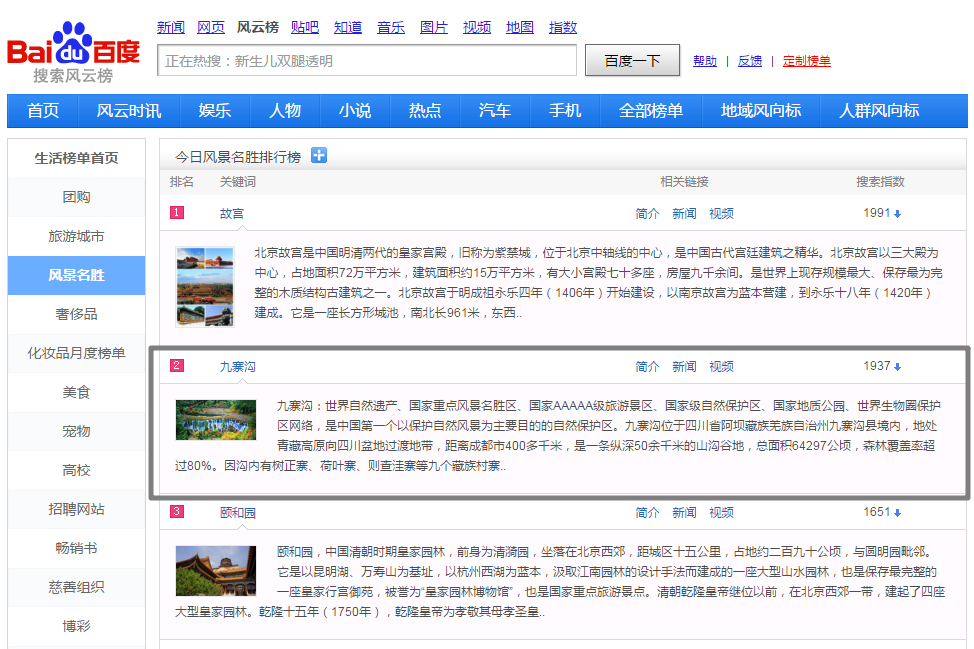The width and height of the screenshot is (974, 649).
Task: Open 汽车 in the navbar
Action: point(495,111)
